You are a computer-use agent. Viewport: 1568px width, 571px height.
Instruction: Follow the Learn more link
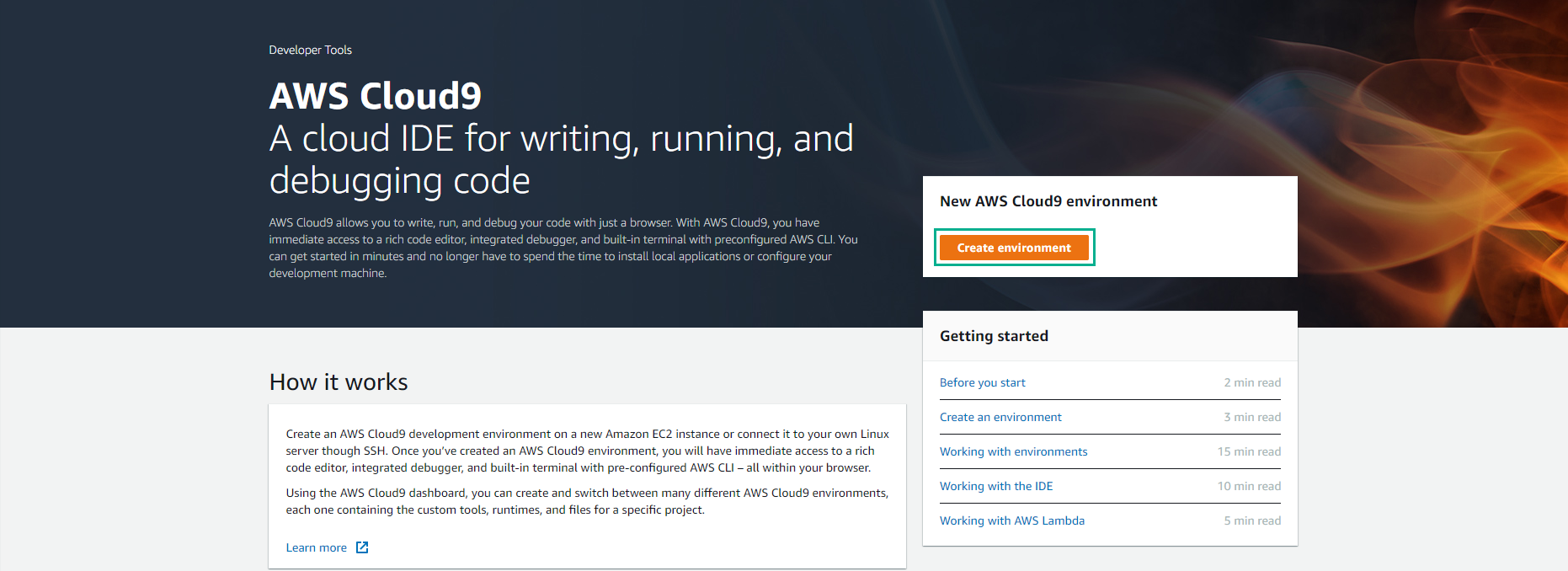coord(316,547)
